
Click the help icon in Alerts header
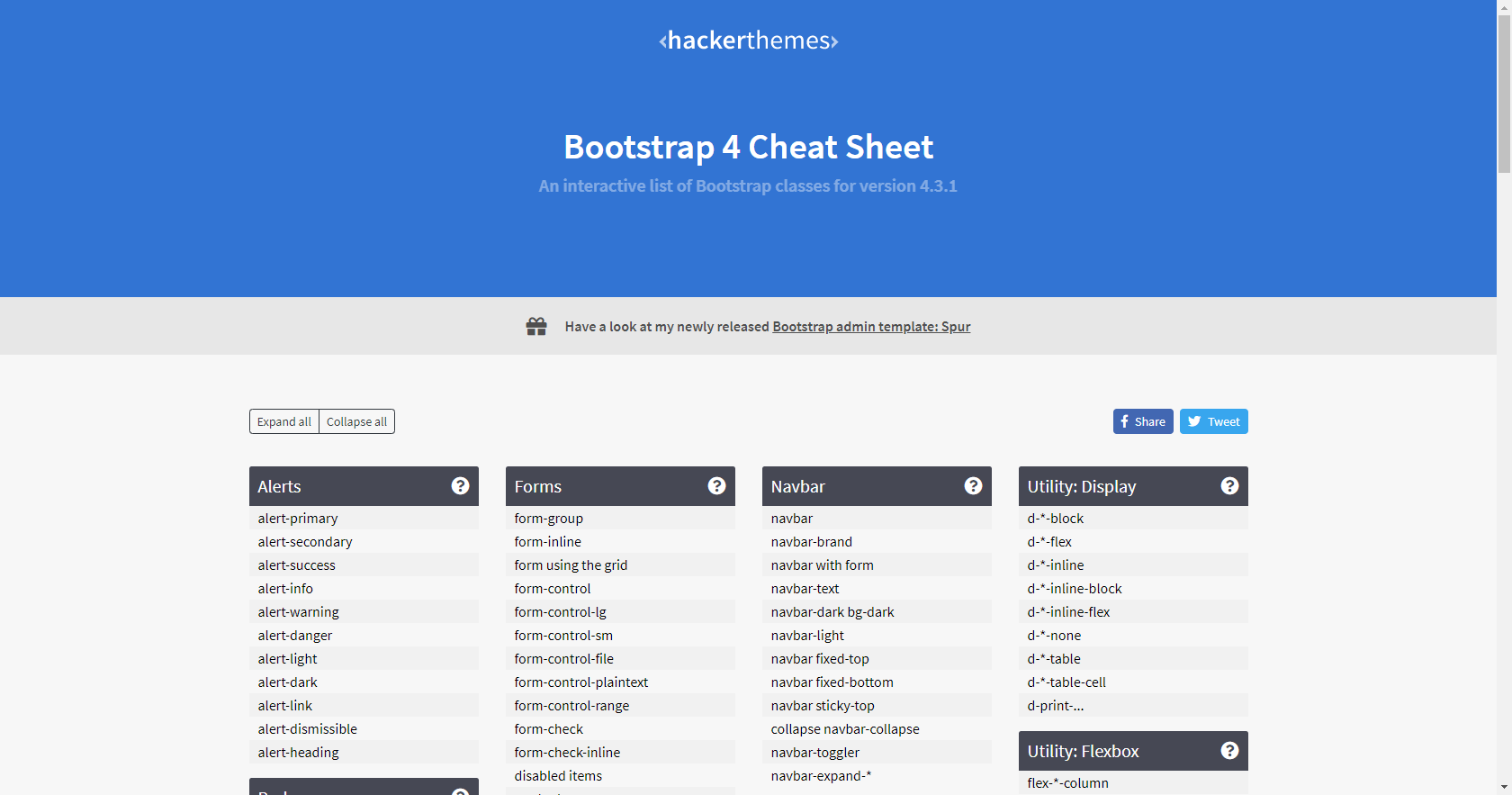460,486
